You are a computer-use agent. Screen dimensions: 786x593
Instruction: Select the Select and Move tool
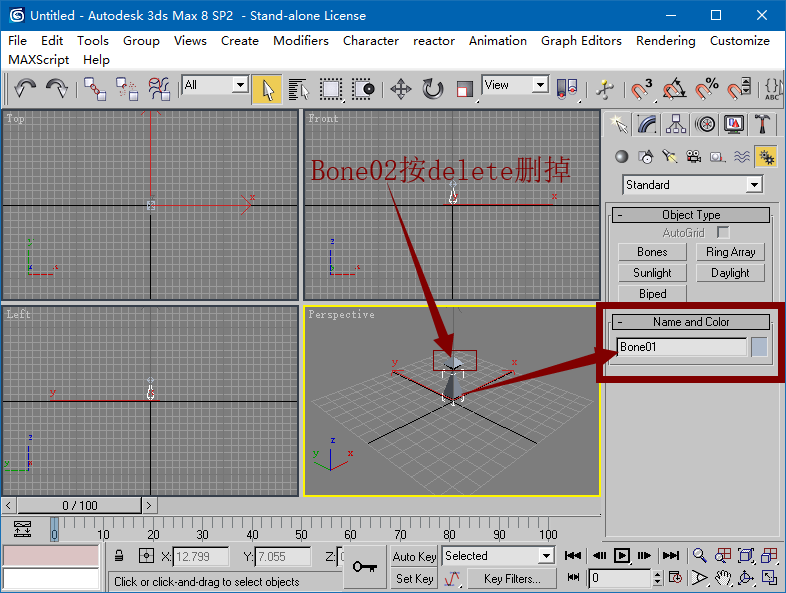(400, 89)
